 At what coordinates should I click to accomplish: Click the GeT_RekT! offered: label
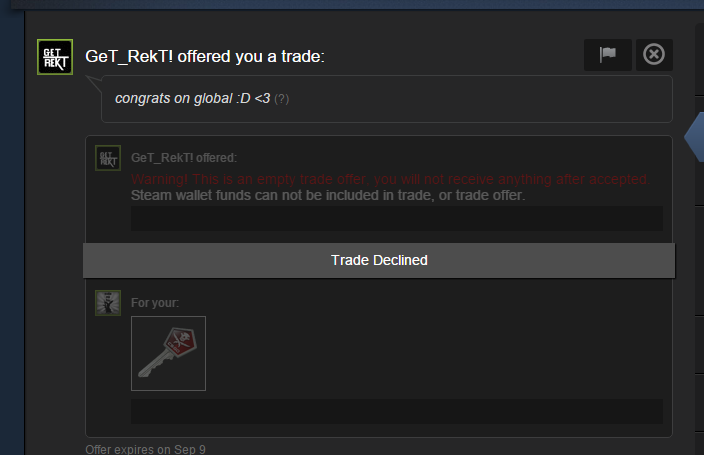click(184, 158)
